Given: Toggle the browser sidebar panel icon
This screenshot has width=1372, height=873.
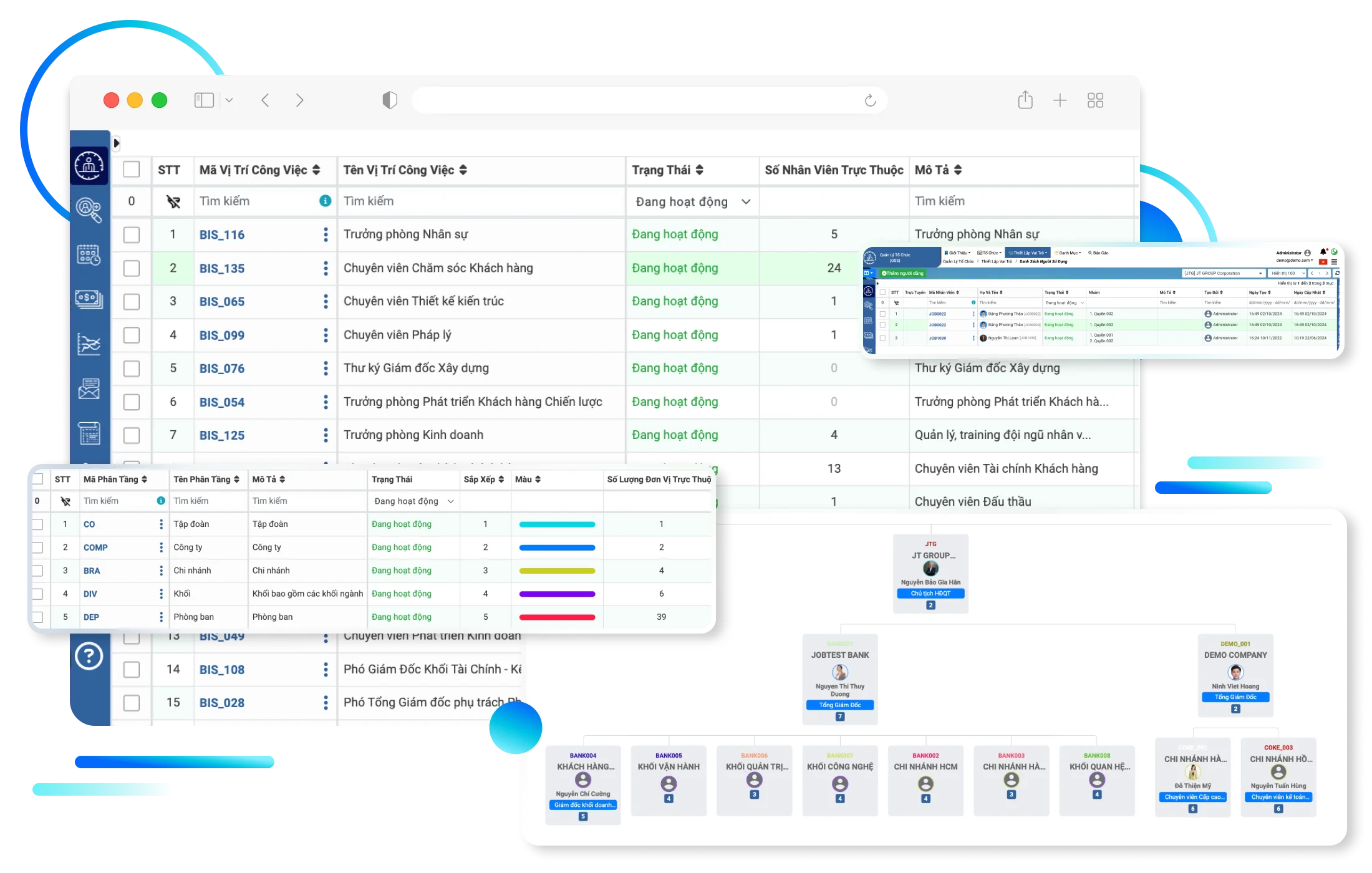Looking at the screenshot, I should tap(204, 100).
